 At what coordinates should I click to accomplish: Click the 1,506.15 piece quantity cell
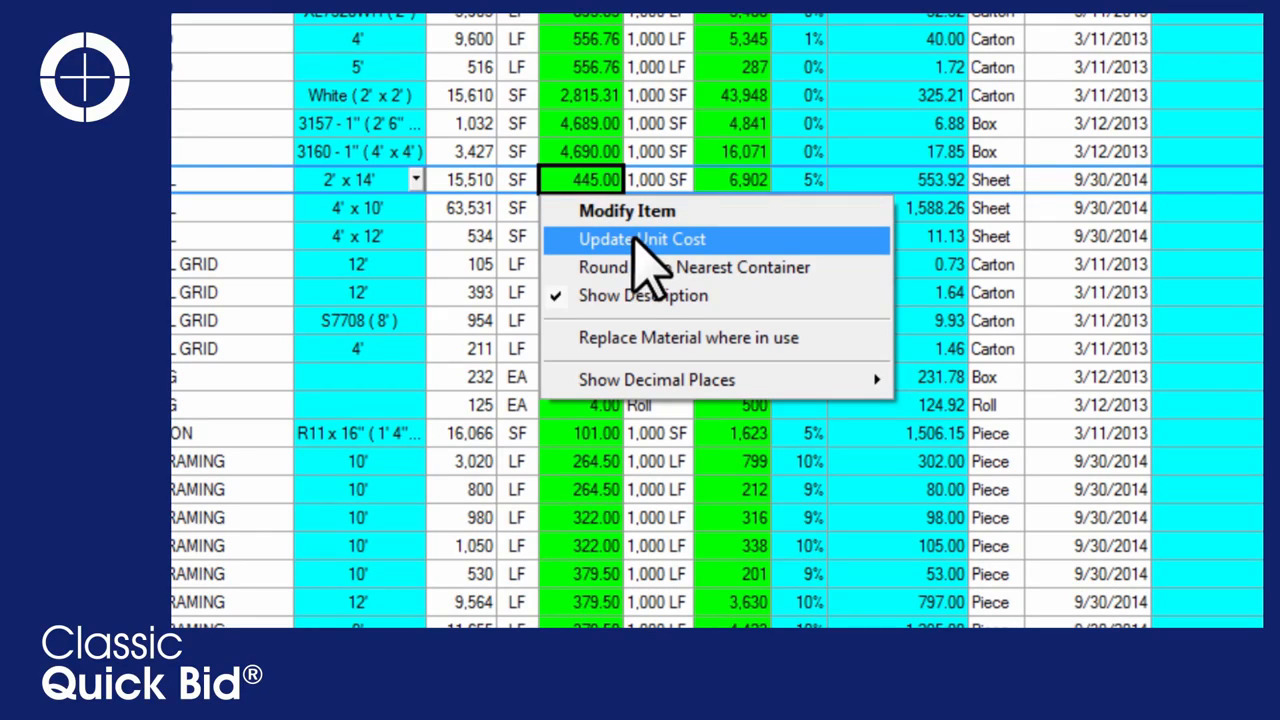click(898, 433)
